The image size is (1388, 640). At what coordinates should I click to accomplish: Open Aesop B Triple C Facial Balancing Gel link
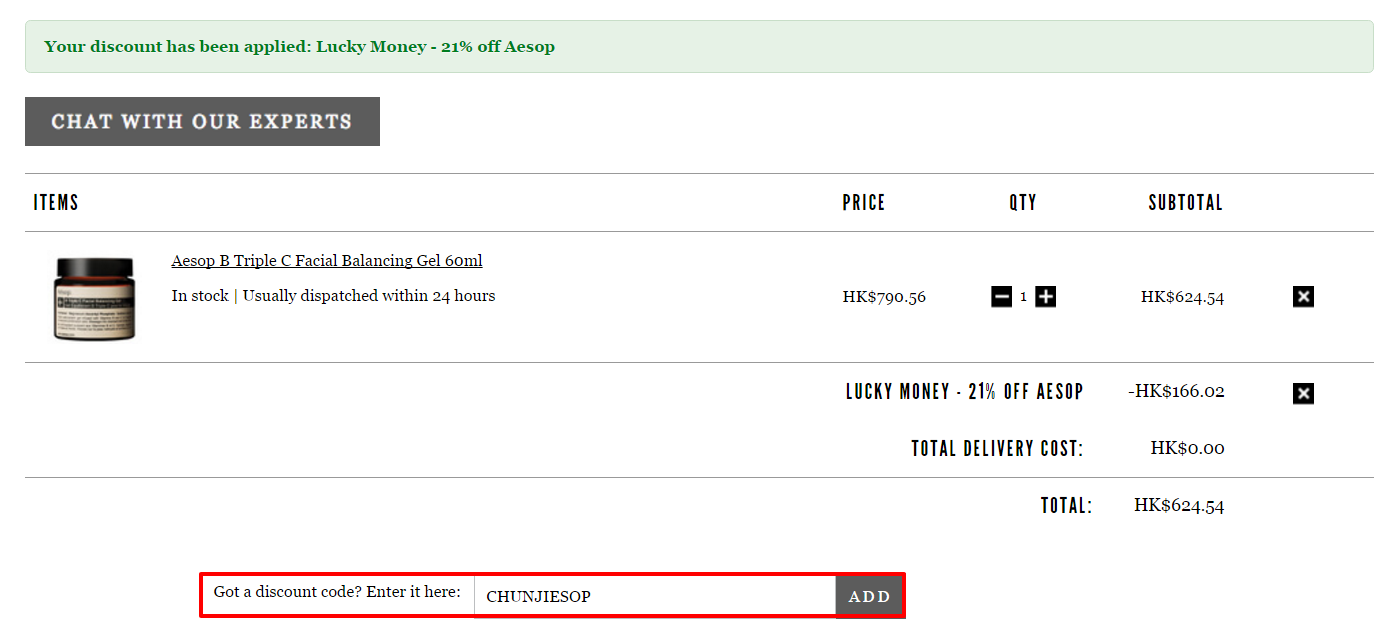point(327,261)
